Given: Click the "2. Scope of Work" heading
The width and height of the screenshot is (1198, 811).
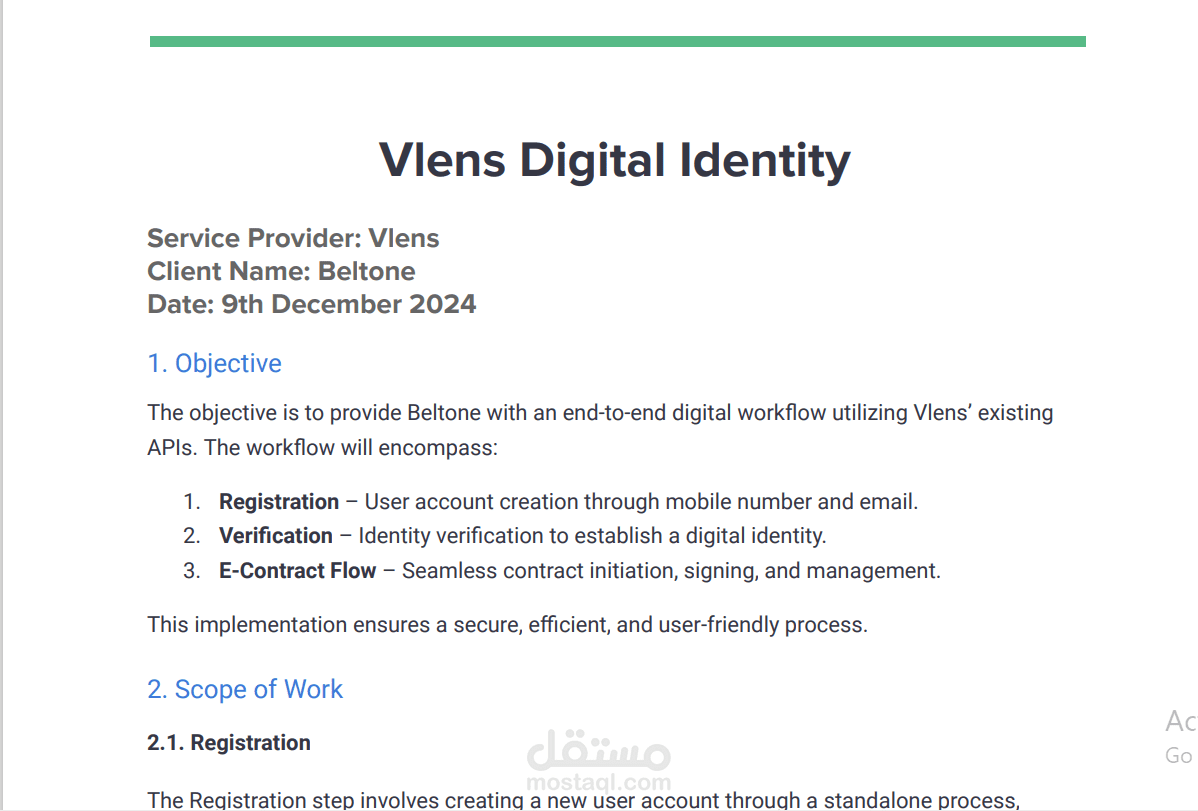Looking at the screenshot, I should tap(245, 689).
